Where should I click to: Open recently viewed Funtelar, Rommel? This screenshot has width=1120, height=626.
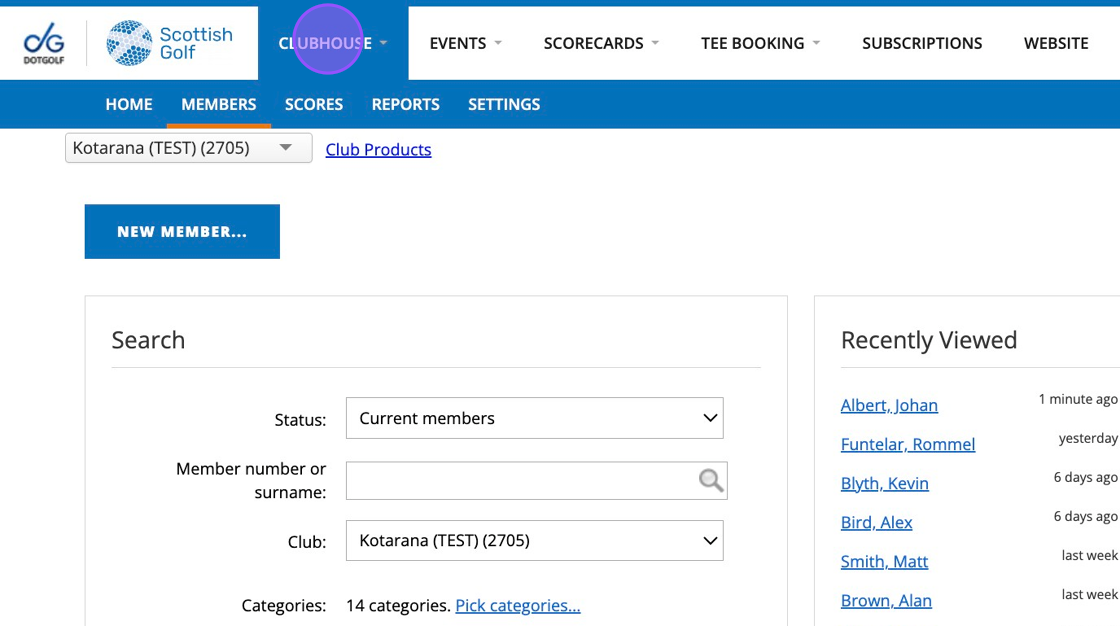pos(908,444)
